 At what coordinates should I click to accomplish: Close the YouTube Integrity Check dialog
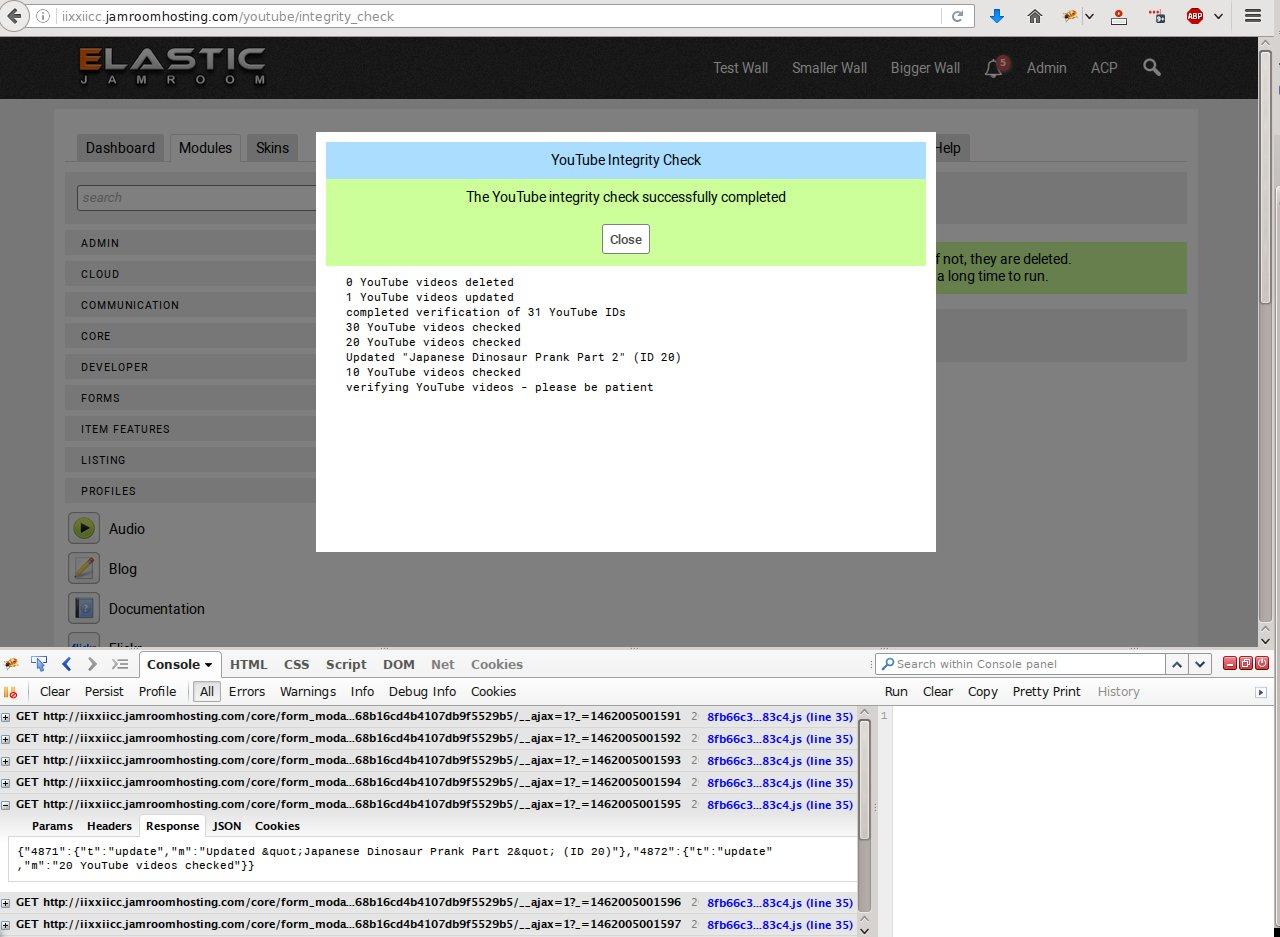tap(625, 239)
